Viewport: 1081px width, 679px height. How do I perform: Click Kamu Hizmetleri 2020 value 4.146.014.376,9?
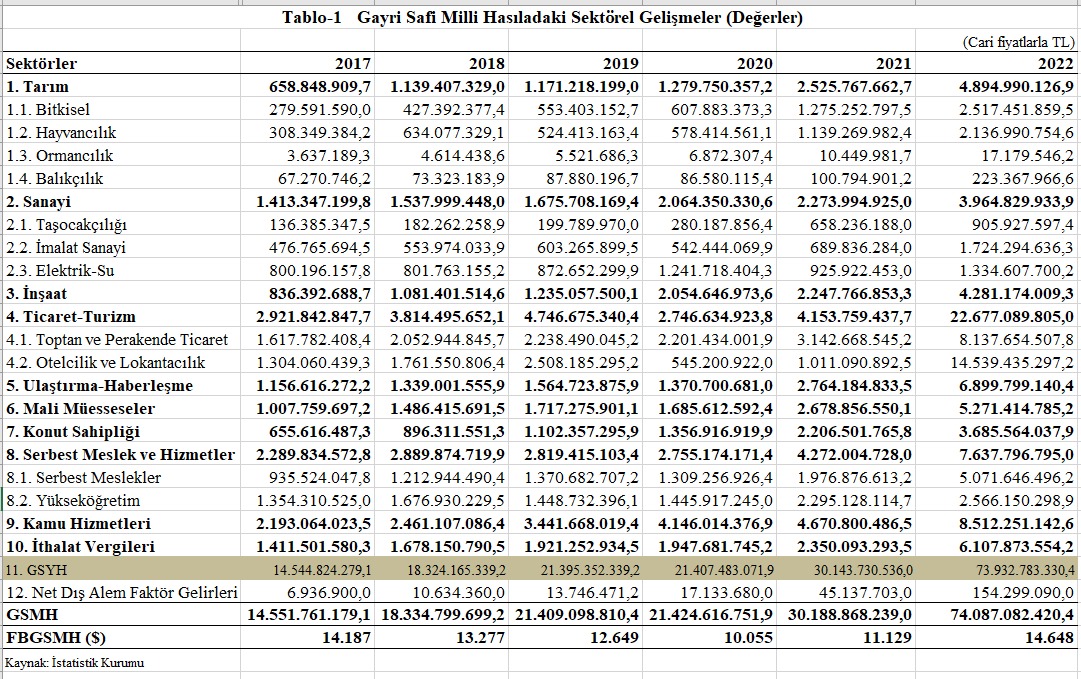(716, 524)
